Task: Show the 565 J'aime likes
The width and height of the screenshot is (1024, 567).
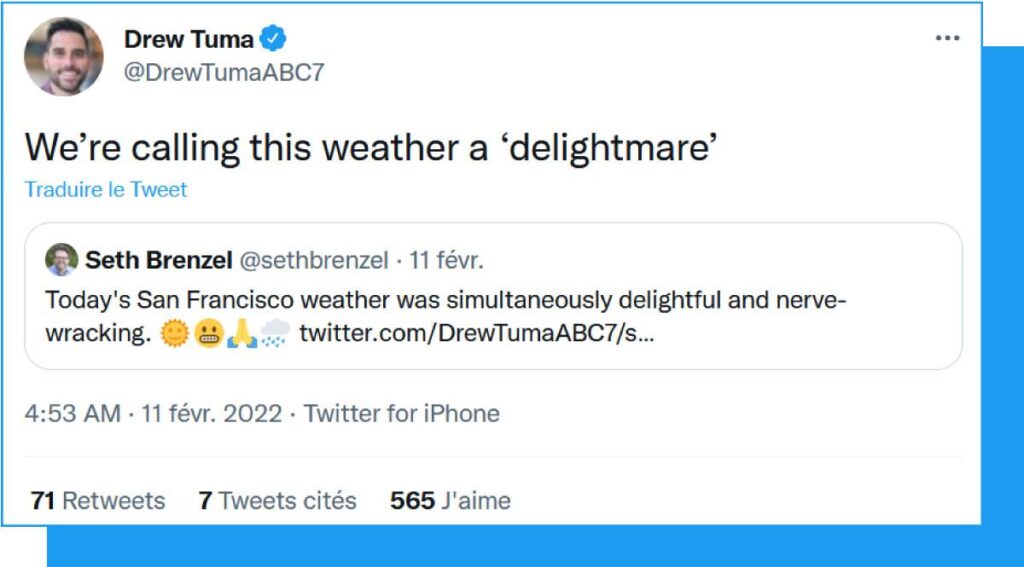Action: (450, 500)
